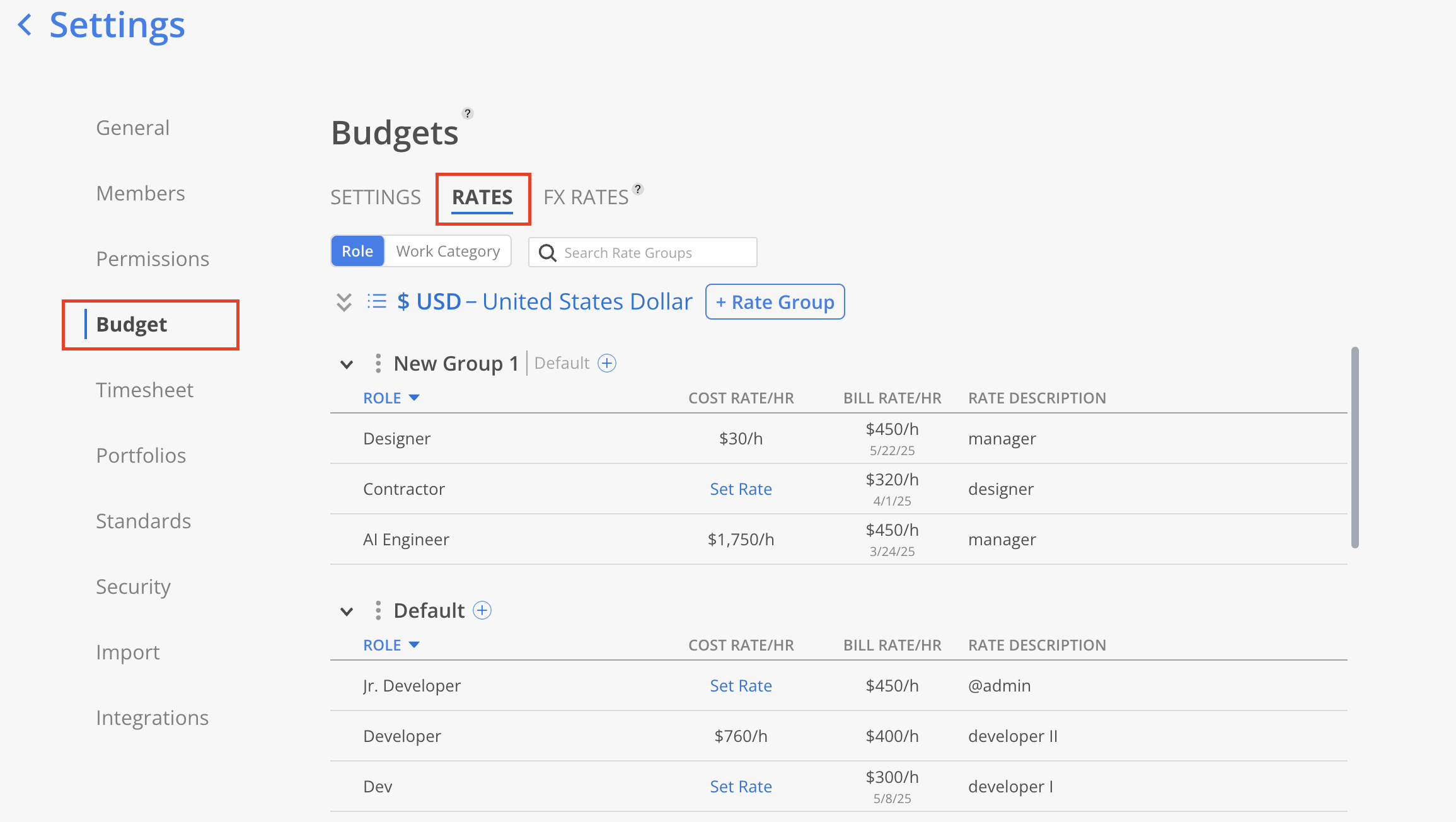Open the three-dot menu for Default group
The width and height of the screenshot is (1456, 822).
(378, 610)
